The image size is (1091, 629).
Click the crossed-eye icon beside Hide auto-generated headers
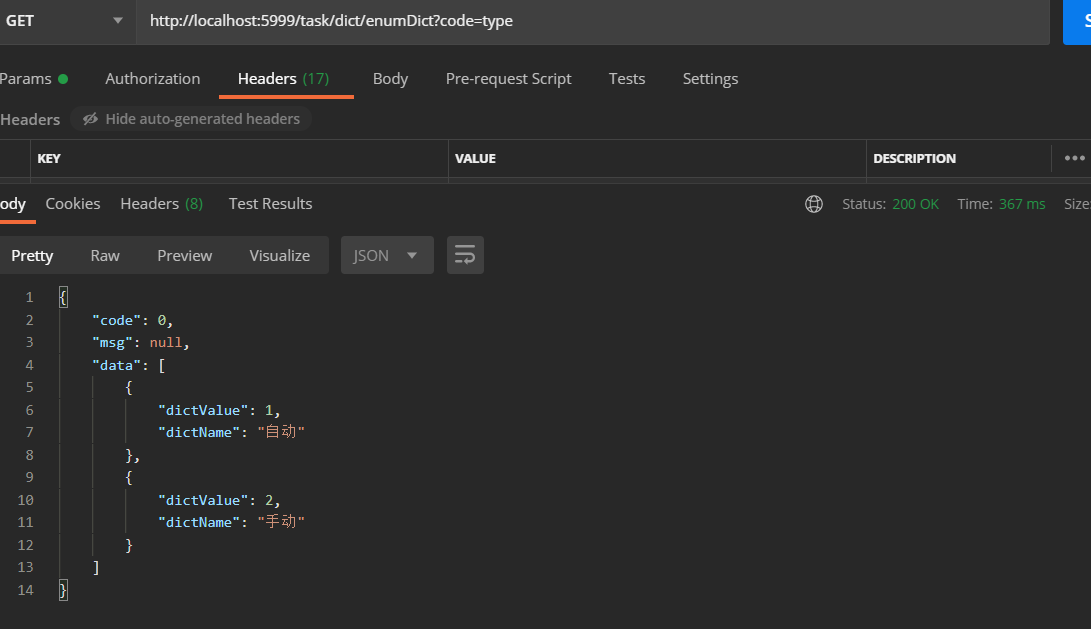coord(90,119)
